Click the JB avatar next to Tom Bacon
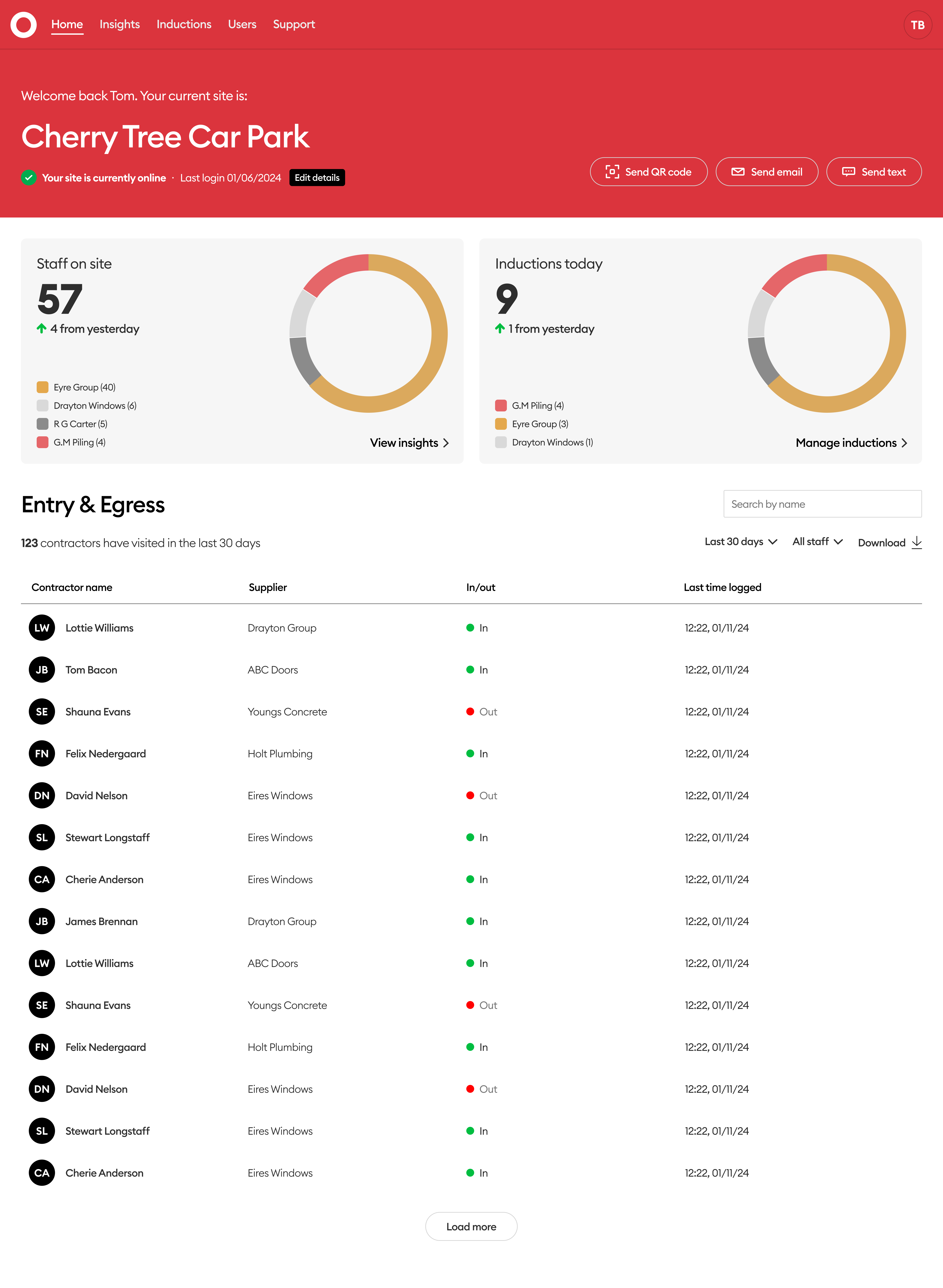 (x=42, y=670)
